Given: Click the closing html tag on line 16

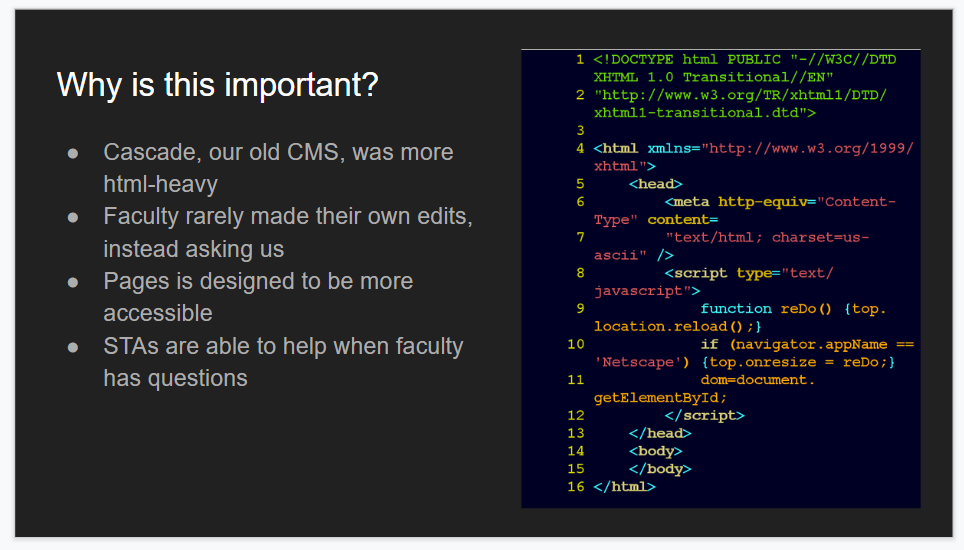Looking at the screenshot, I should pyautogui.click(x=625, y=487).
